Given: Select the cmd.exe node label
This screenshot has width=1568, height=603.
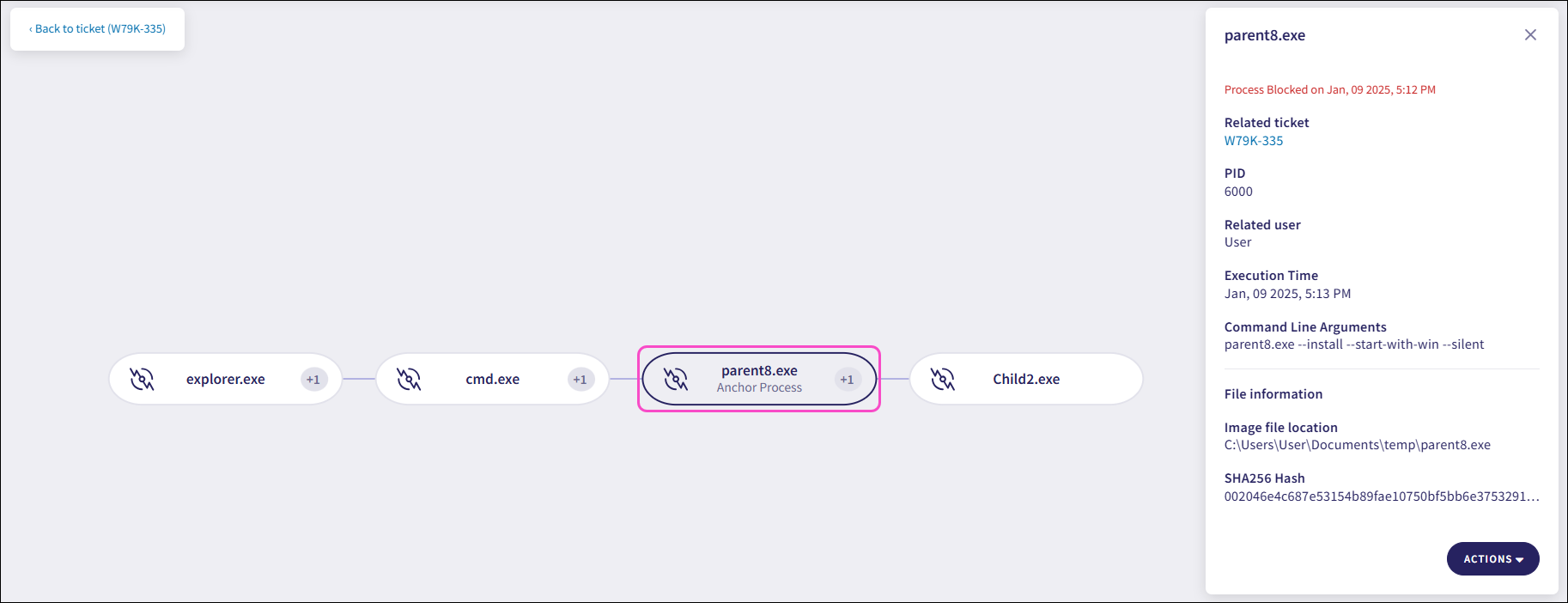Looking at the screenshot, I should [x=492, y=379].
